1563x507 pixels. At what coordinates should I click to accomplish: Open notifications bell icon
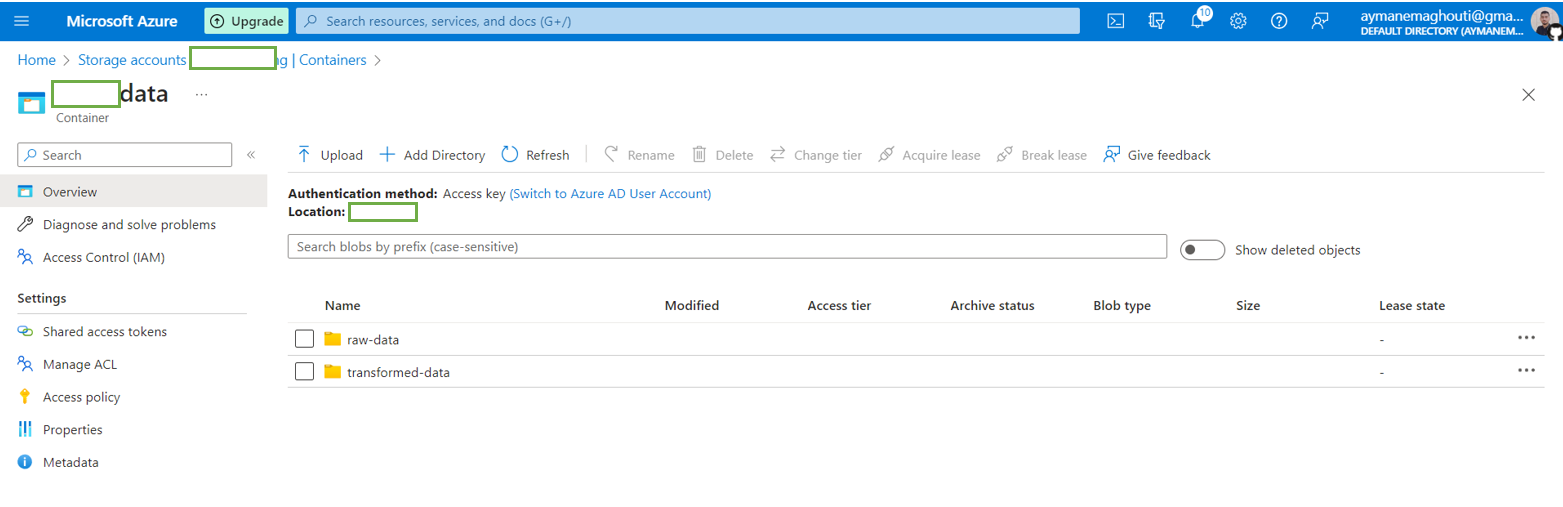point(1198,21)
